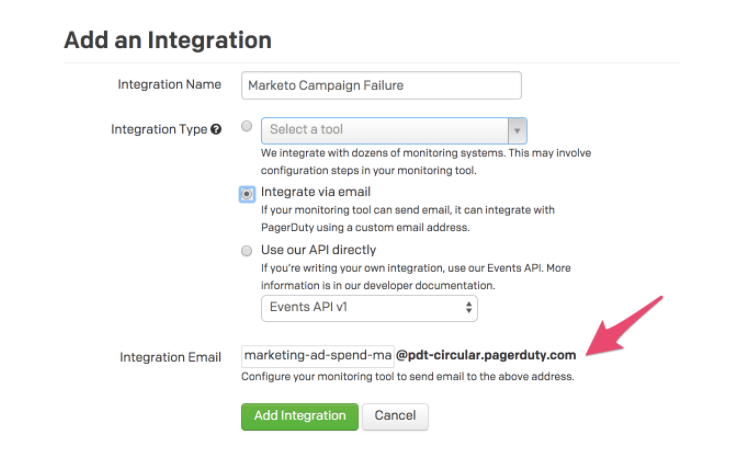Select the Use our API directly radio button
Viewport: 740px width, 476px height.
tap(247, 251)
